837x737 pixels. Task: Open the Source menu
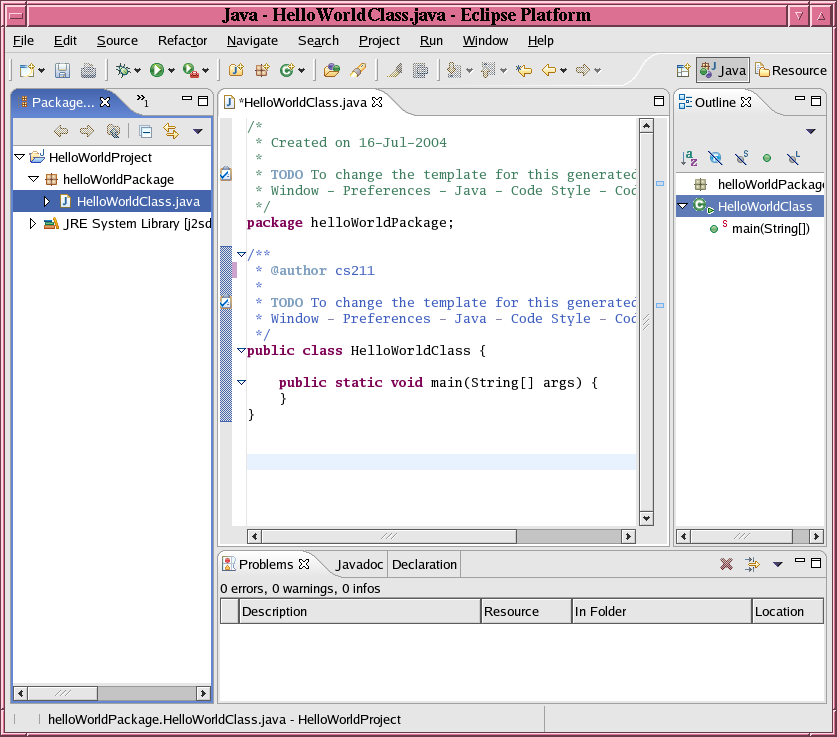(x=117, y=41)
